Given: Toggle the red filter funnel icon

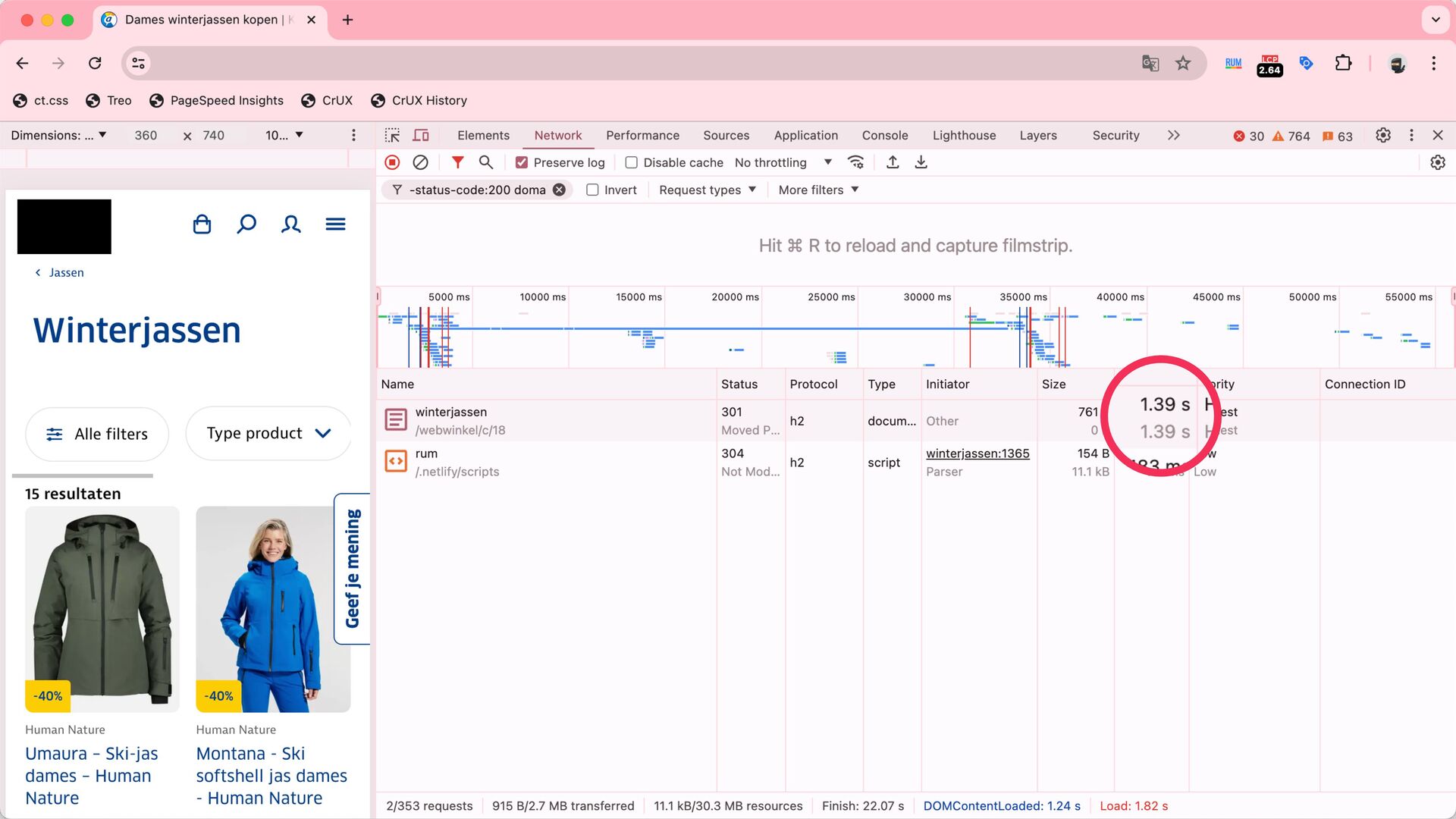Looking at the screenshot, I should pos(457,162).
